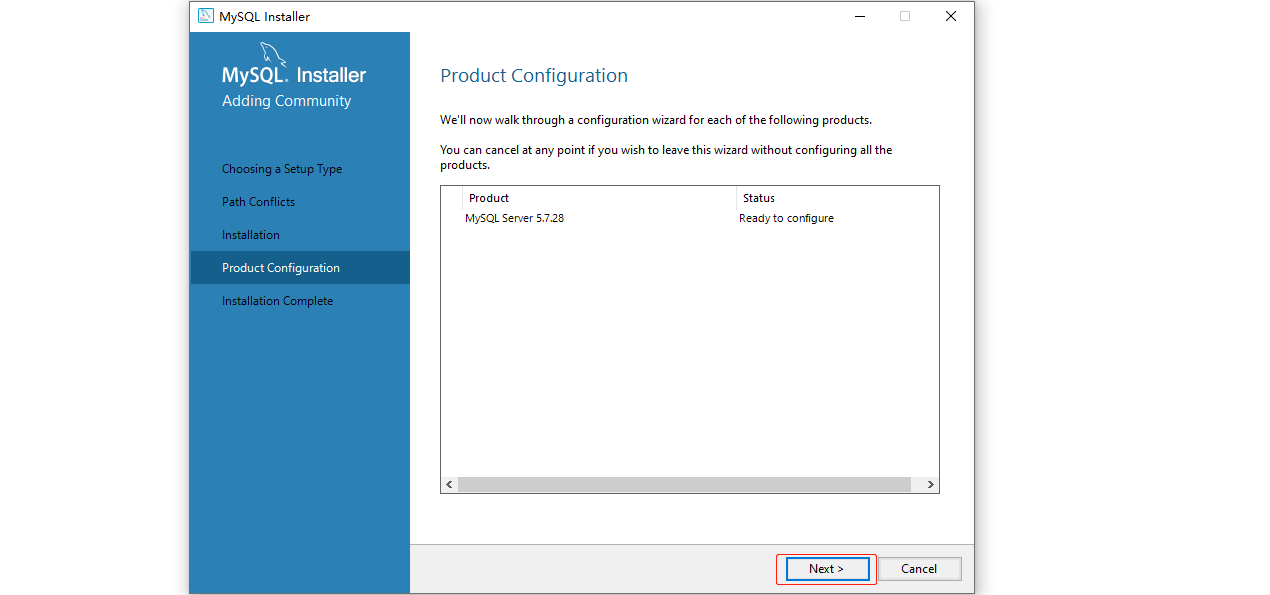Go to the Path Conflicts step
The height and width of the screenshot is (595, 1270).
(258, 202)
